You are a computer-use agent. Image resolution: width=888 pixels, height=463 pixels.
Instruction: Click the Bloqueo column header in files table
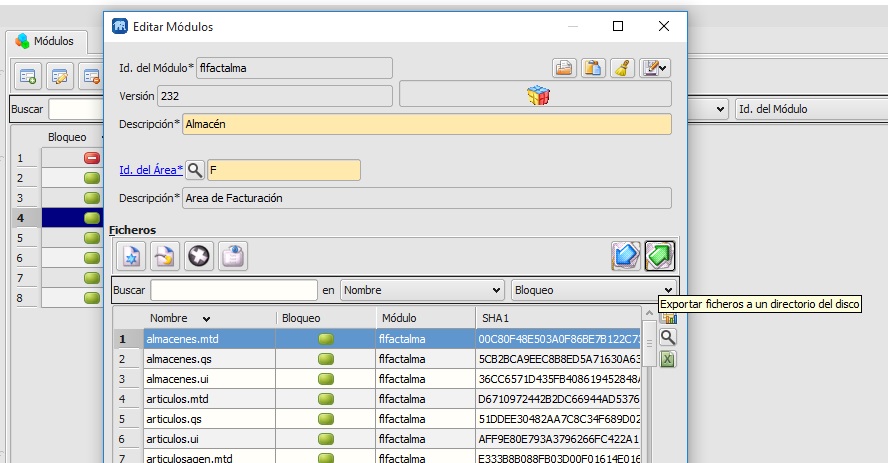pyautogui.click(x=326, y=318)
